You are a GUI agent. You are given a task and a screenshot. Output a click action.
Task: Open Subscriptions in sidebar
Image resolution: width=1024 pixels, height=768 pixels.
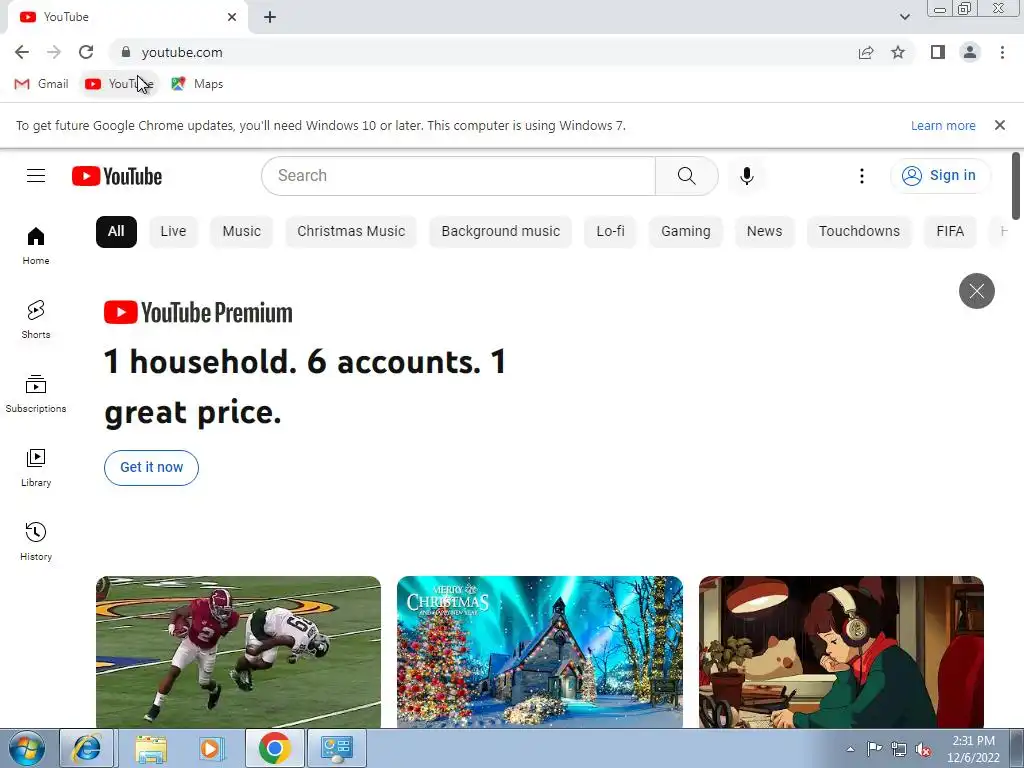coord(36,394)
